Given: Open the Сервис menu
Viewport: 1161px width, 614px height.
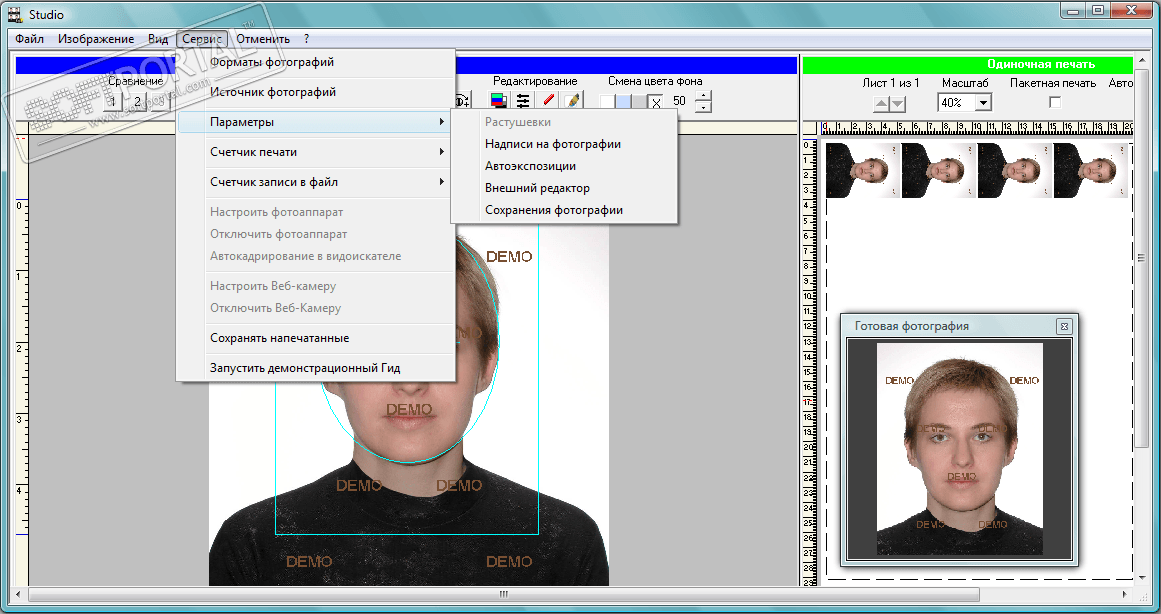Looking at the screenshot, I should (202, 39).
